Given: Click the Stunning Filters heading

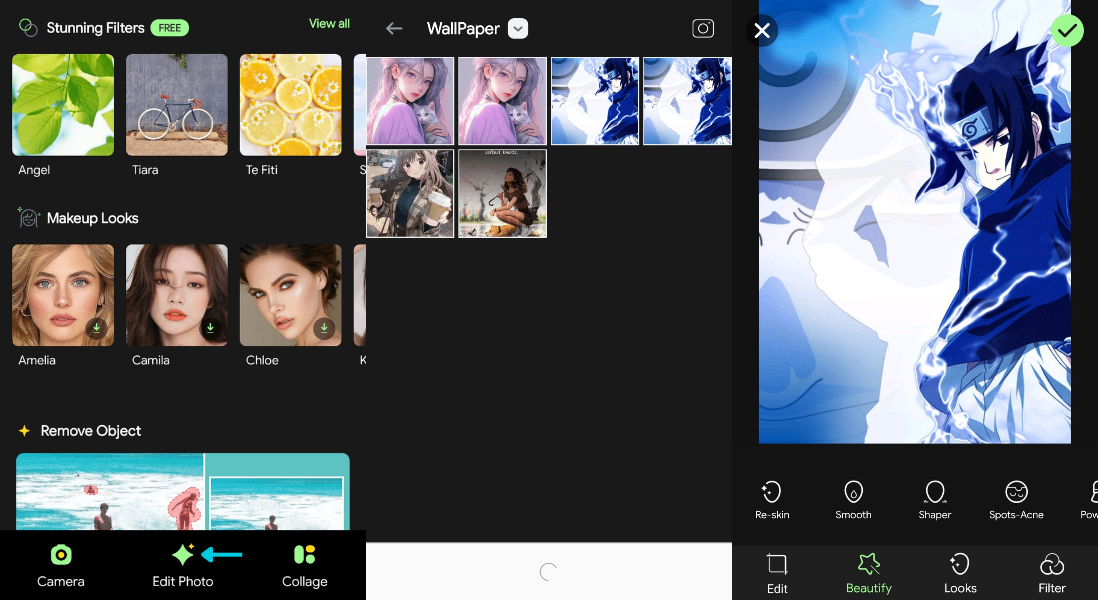Looking at the screenshot, I should coord(95,28).
